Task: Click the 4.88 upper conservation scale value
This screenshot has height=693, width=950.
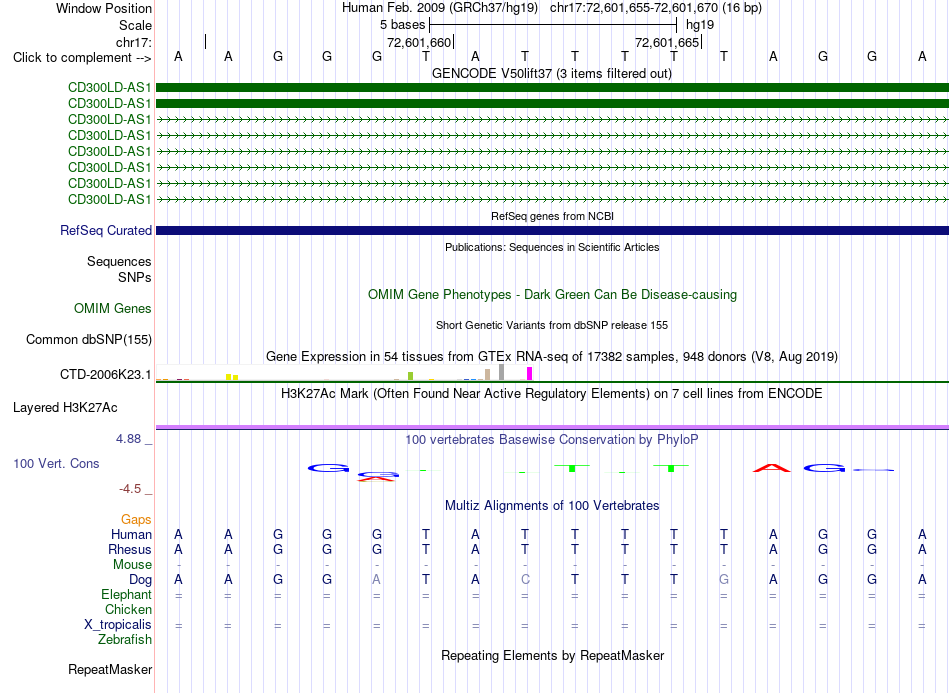Action: point(128,439)
